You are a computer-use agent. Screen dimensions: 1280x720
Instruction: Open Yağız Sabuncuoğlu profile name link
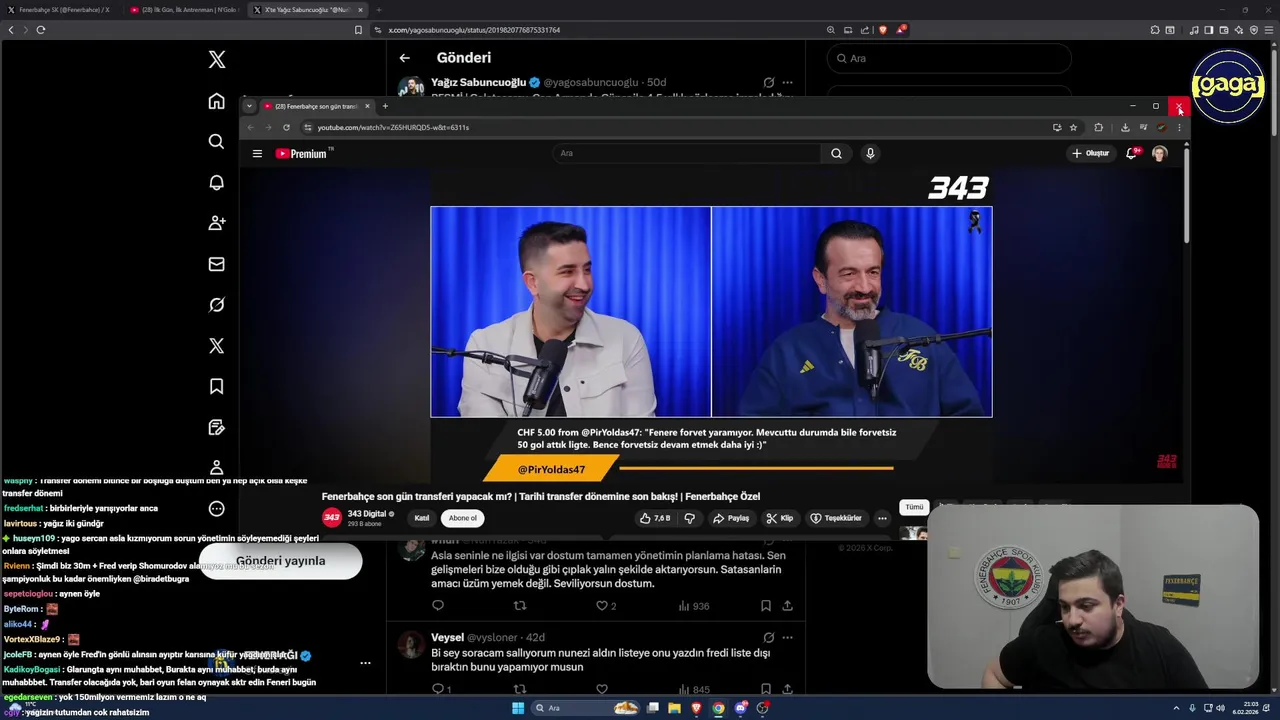(478, 82)
